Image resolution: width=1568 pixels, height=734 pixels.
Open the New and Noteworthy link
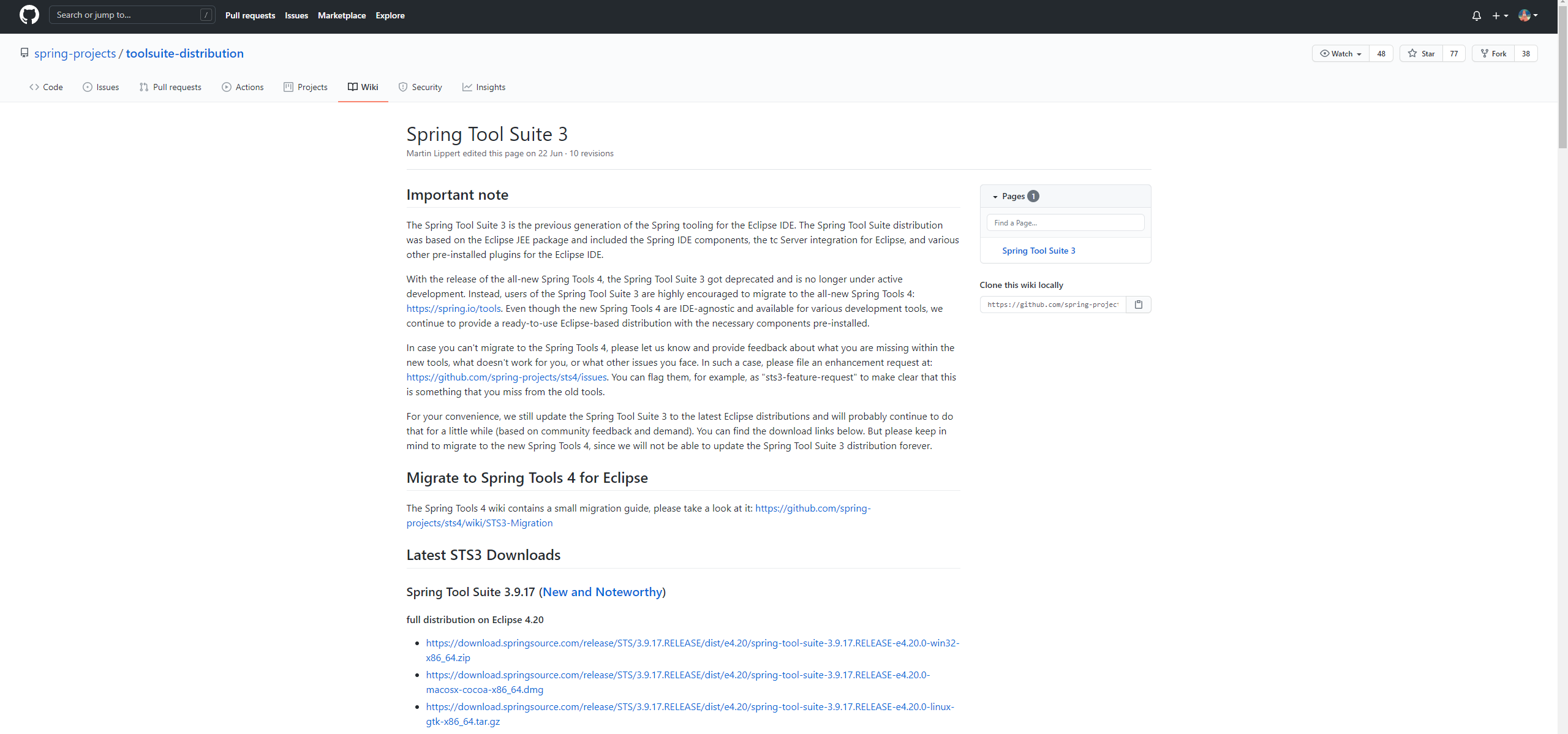[x=602, y=592]
